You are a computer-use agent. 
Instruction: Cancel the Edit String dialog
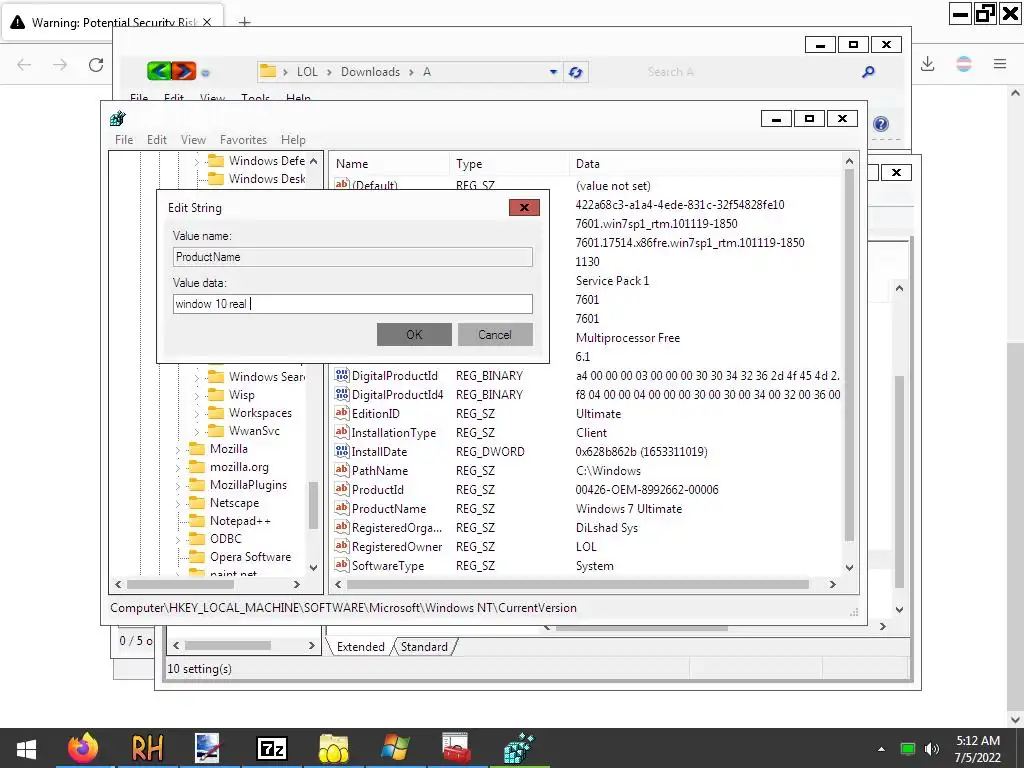495,334
